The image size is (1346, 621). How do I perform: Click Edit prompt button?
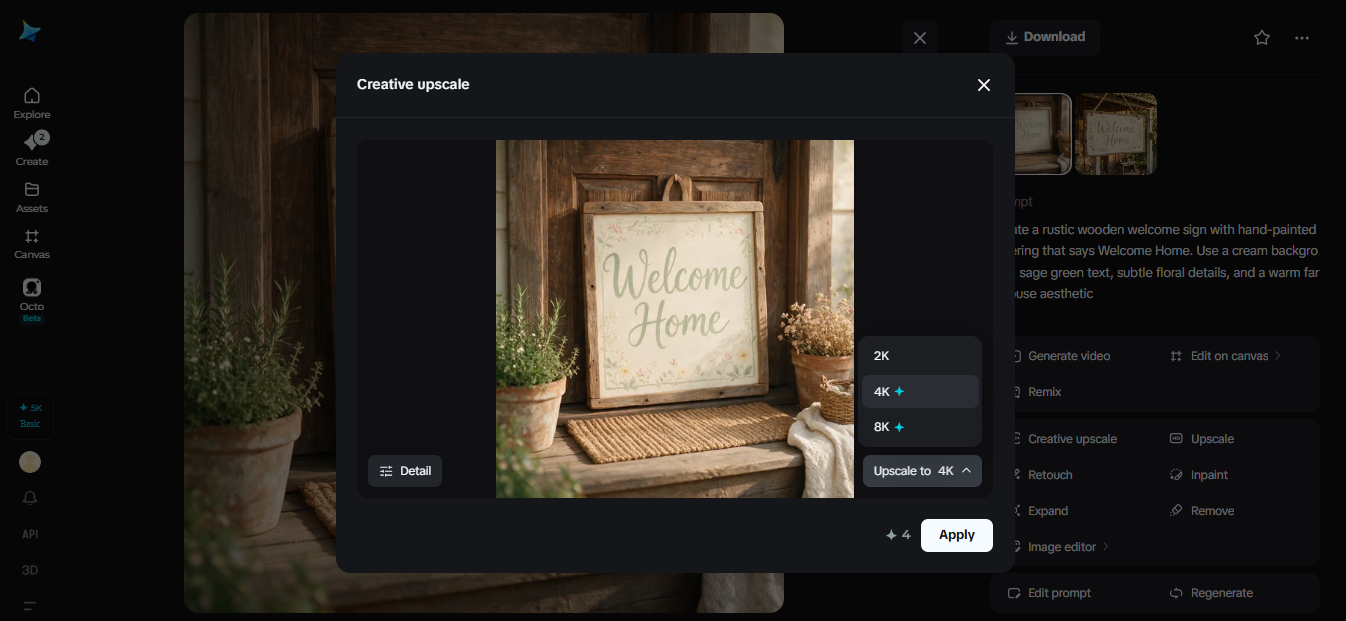point(1050,593)
